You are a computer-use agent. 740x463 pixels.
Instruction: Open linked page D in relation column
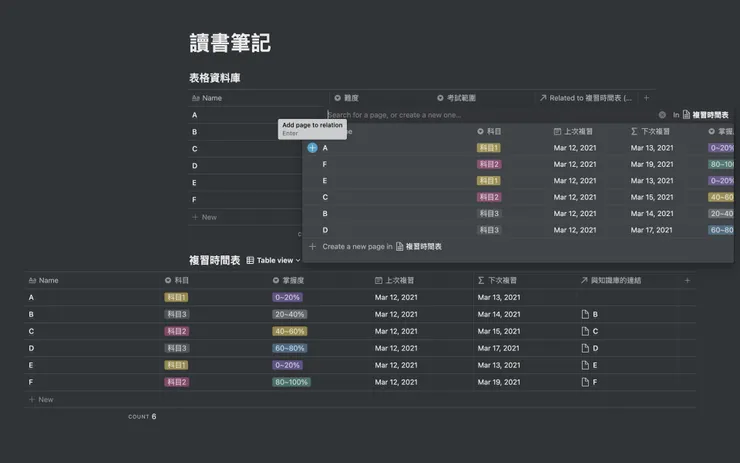tap(589, 348)
